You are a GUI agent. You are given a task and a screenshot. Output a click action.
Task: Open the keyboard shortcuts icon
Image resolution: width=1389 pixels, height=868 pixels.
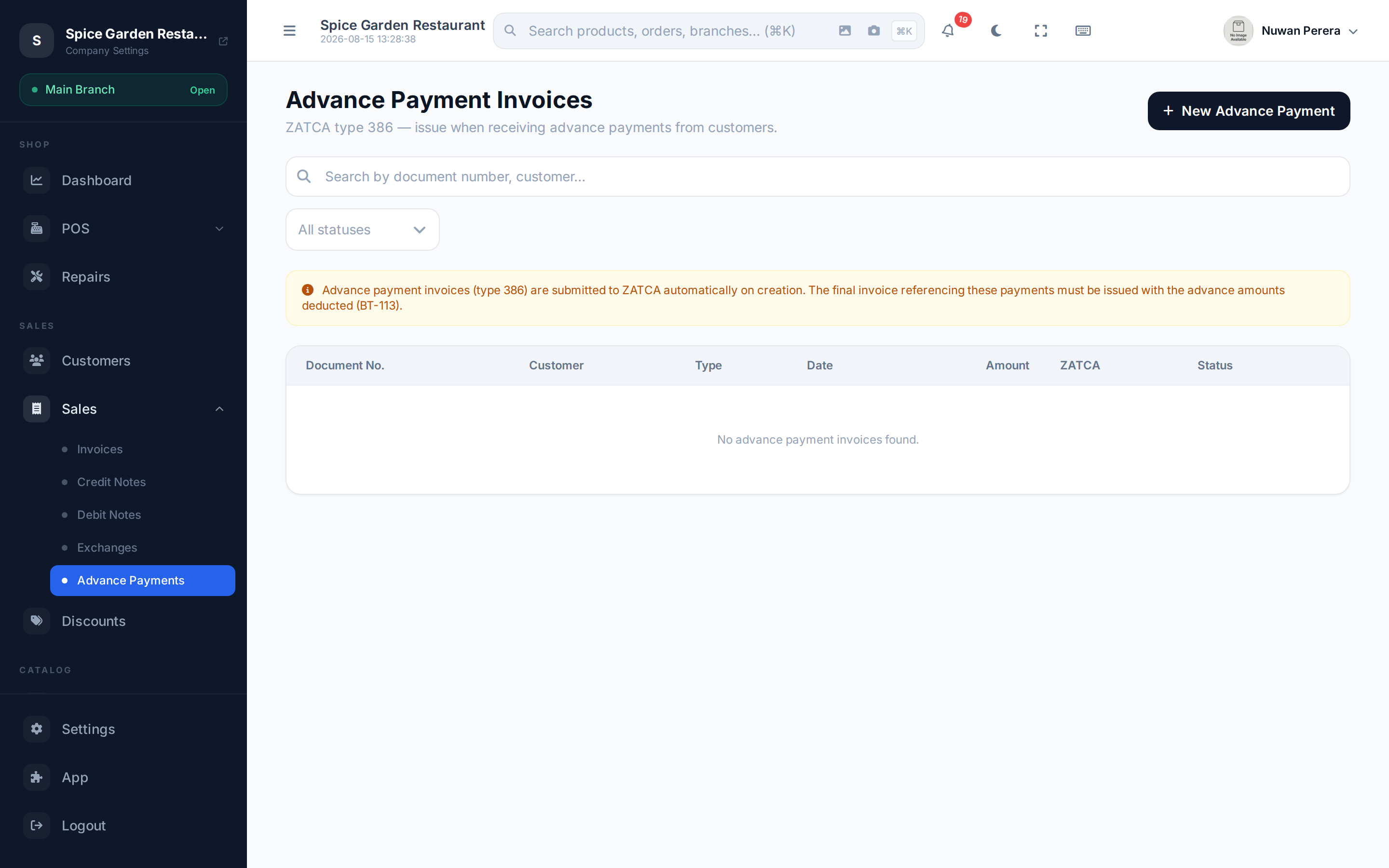coord(1083,30)
